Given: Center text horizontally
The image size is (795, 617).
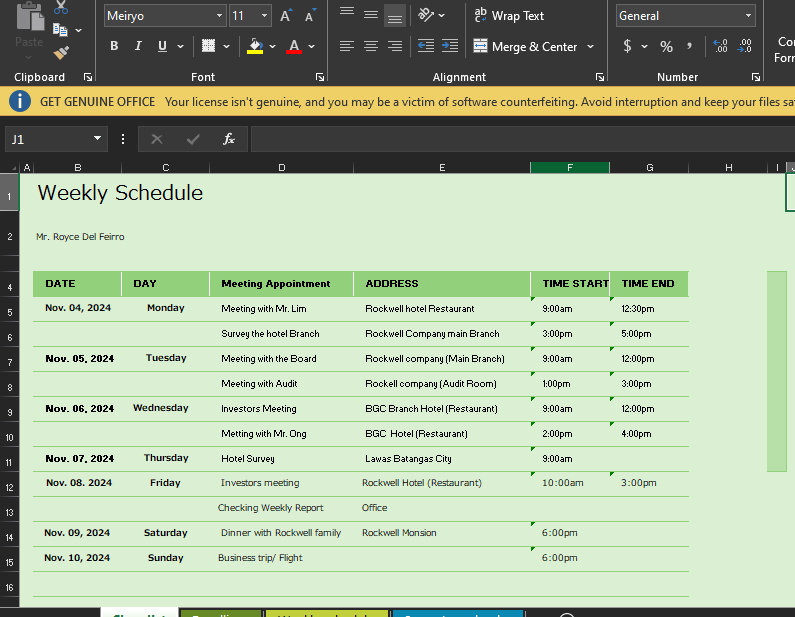Looking at the screenshot, I should [371, 46].
